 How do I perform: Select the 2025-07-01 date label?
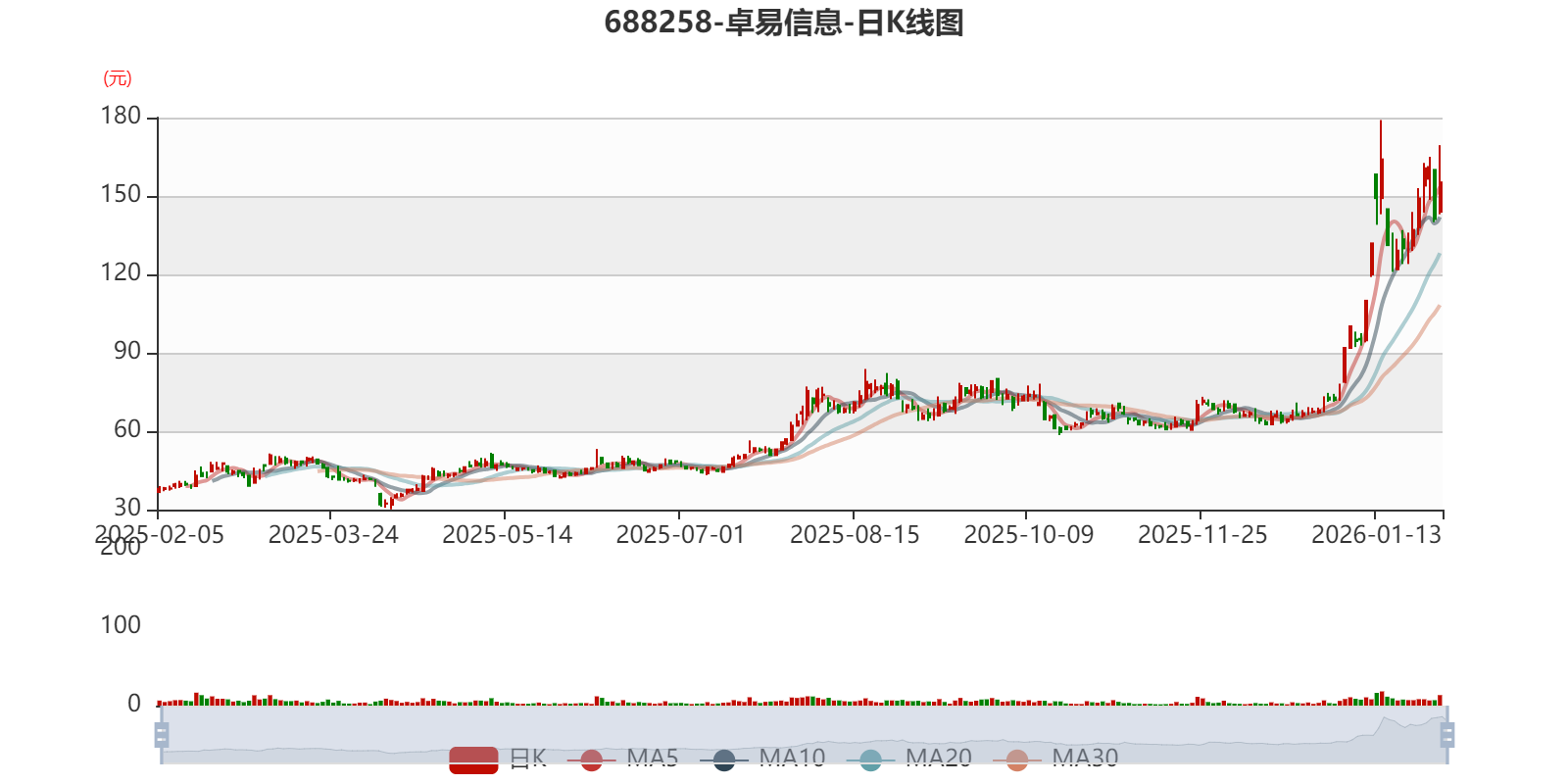click(x=680, y=535)
